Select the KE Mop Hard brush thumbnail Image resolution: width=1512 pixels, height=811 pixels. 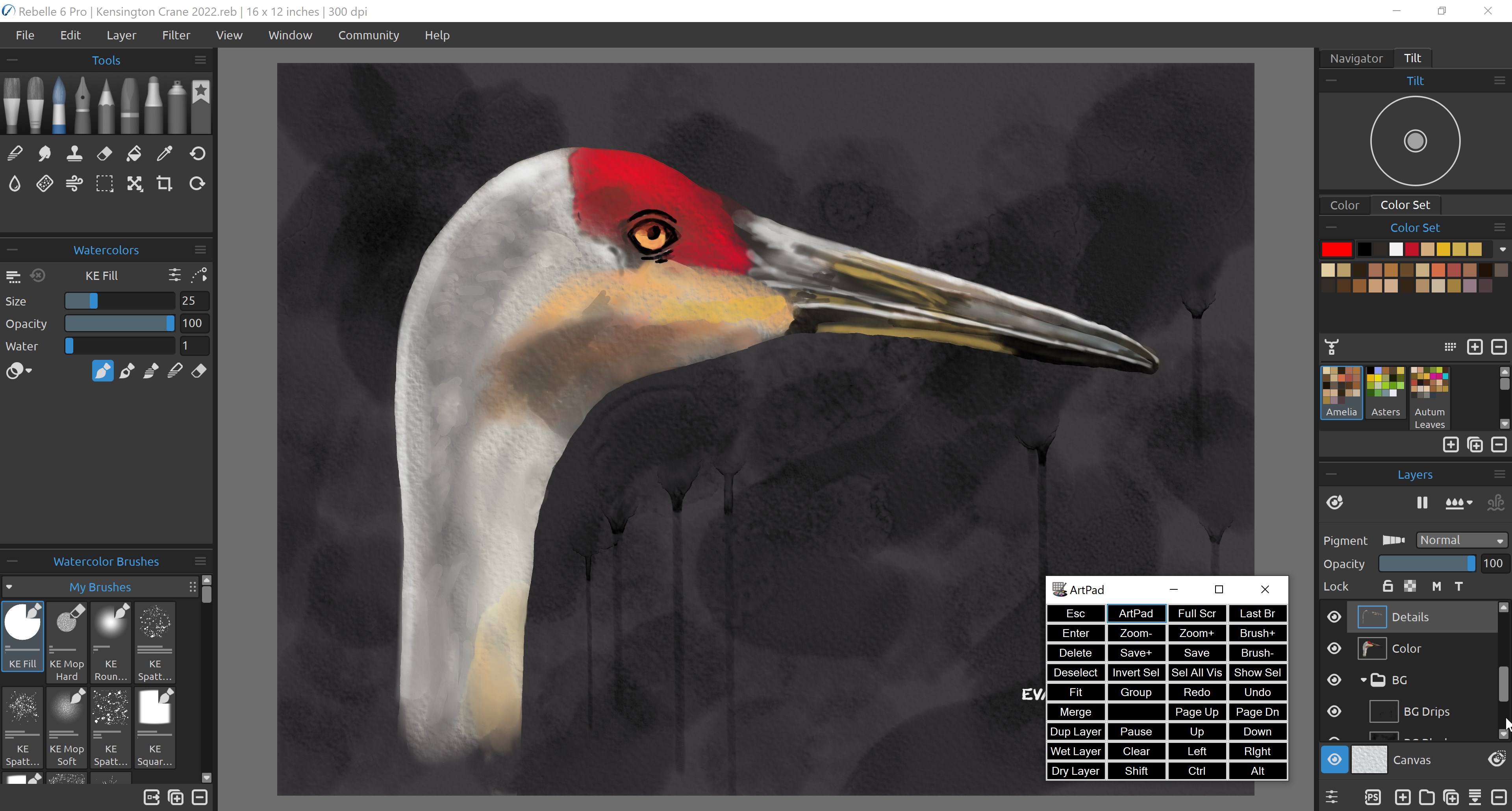click(66, 641)
